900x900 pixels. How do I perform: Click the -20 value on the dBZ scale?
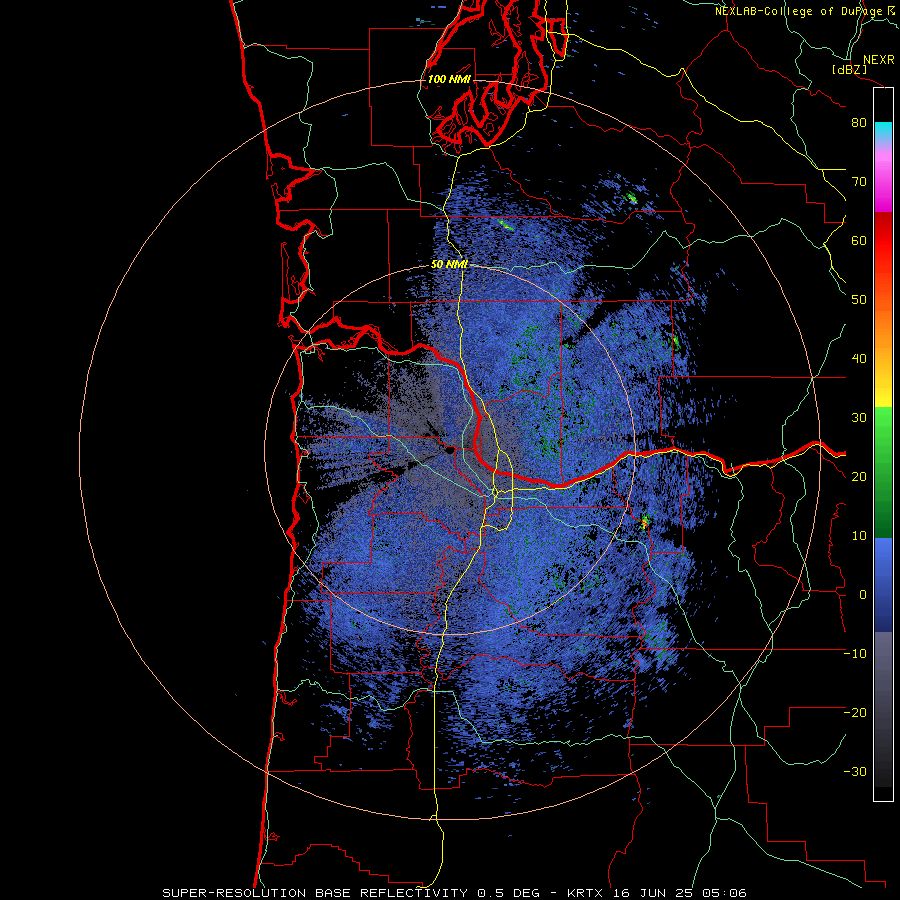[855, 713]
